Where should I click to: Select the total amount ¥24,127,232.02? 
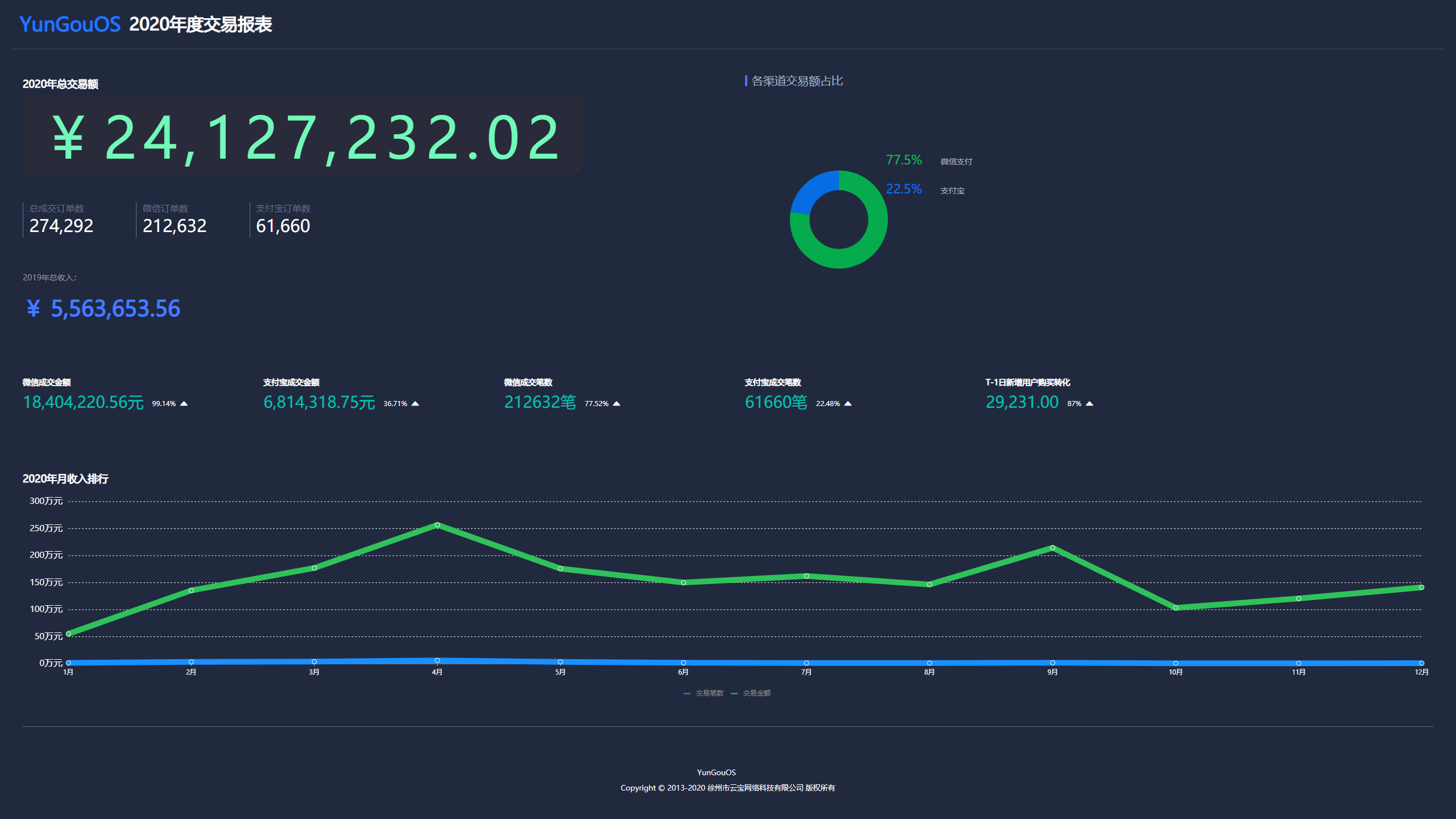click(306, 137)
